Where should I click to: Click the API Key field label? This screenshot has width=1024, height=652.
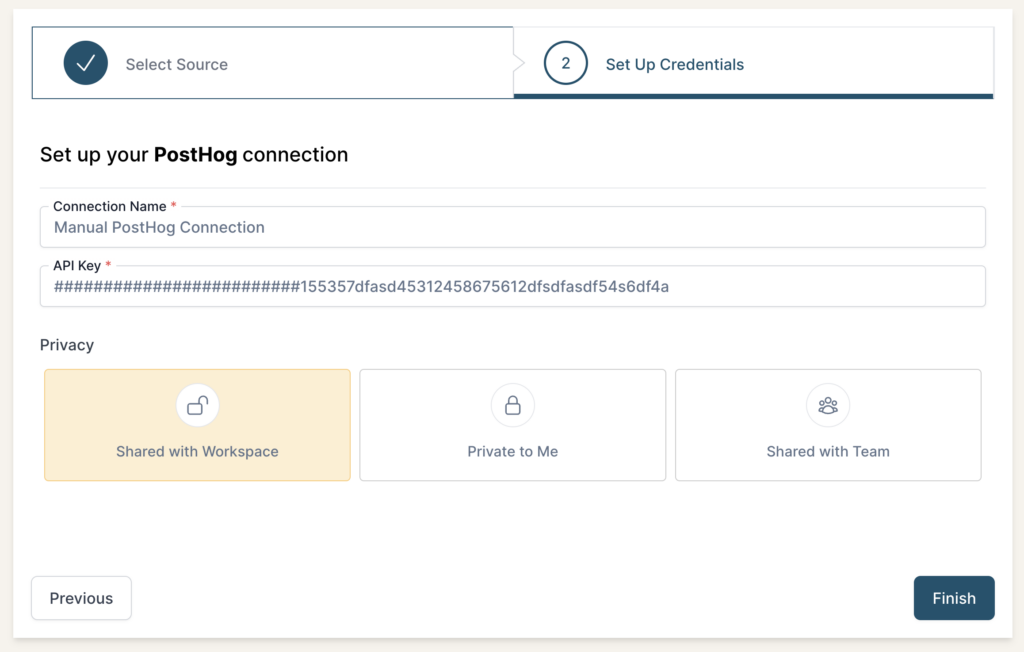pos(77,266)
